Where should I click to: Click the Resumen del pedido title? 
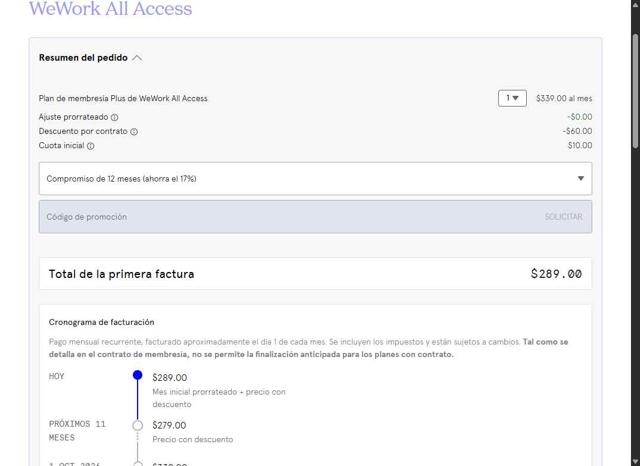tap(83, 58)
